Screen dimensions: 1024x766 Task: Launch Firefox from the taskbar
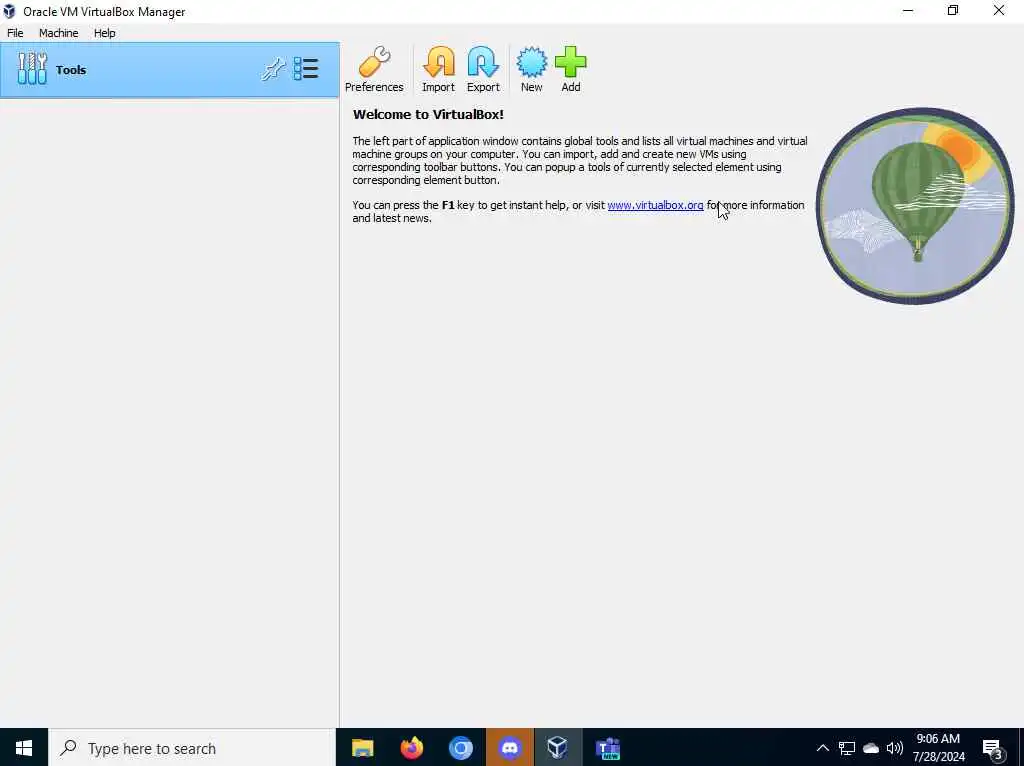[x=411, y=748]
